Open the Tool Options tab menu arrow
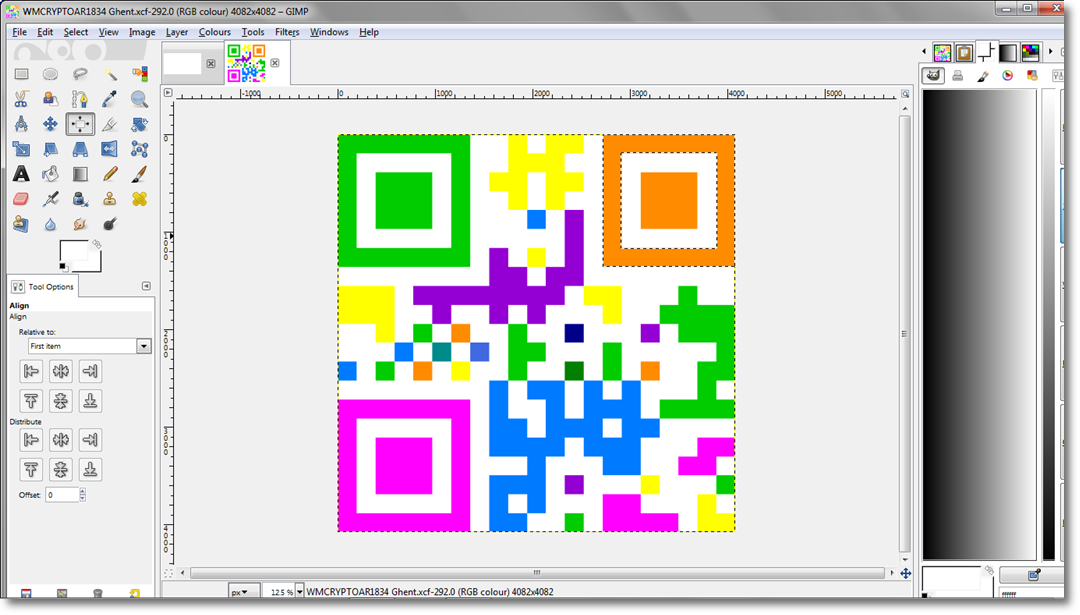1080x615 pixels. click(146, 286)
